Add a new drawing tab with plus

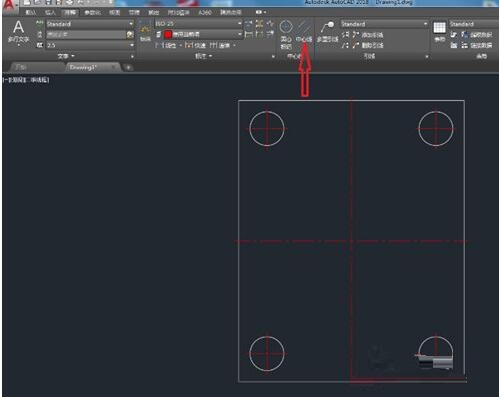[128, 68]
